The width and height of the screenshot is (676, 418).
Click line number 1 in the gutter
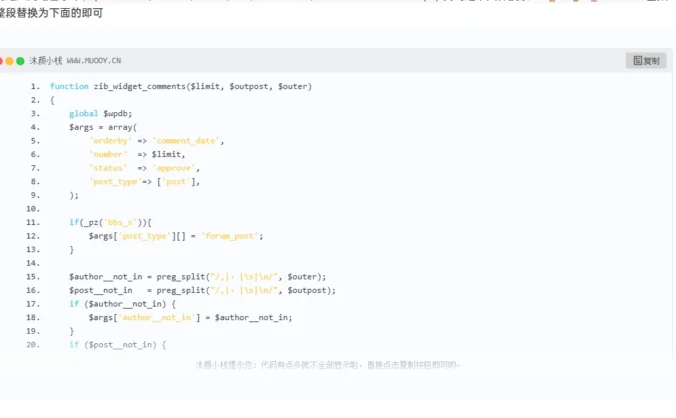click(35, 87)
